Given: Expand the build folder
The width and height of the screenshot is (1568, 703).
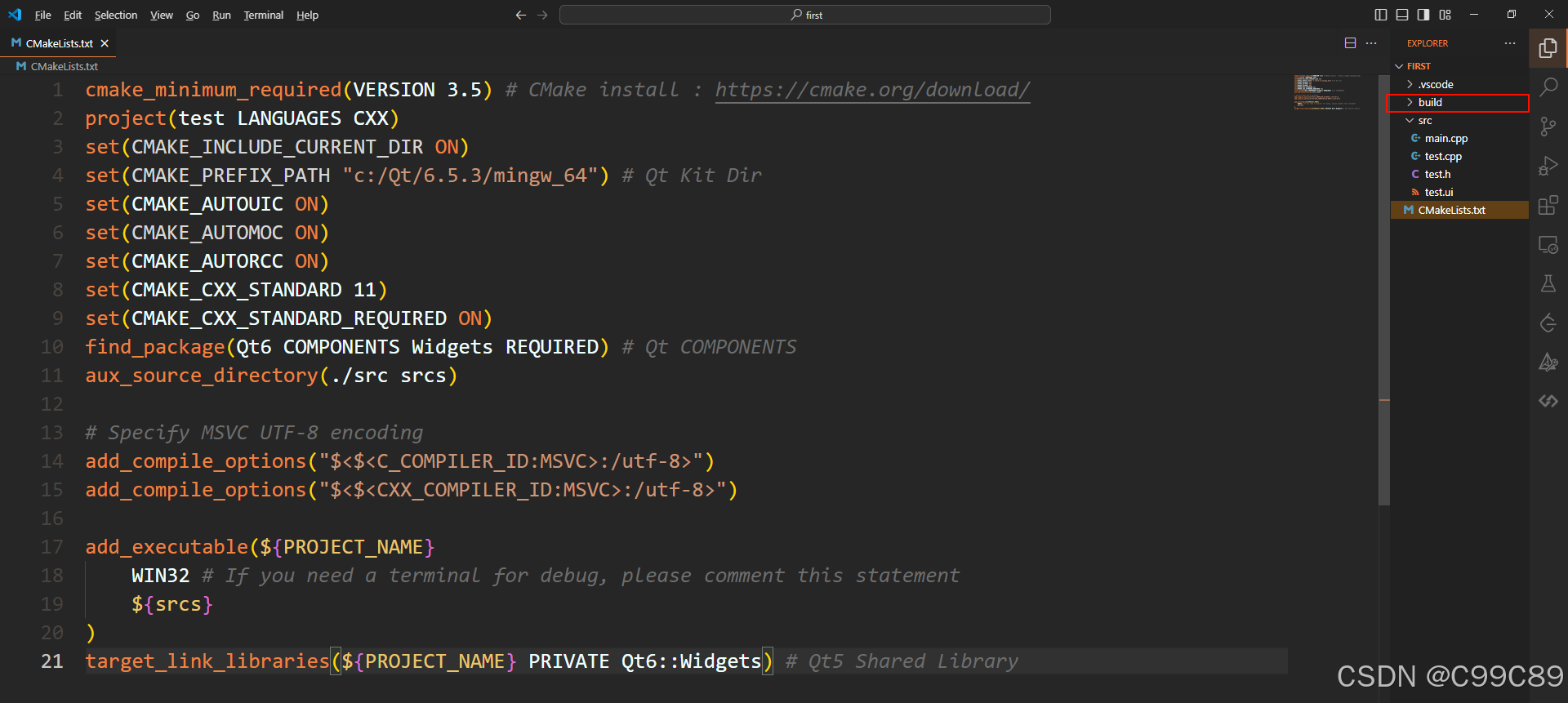Looking at the screenshot, I should 1459,102.
